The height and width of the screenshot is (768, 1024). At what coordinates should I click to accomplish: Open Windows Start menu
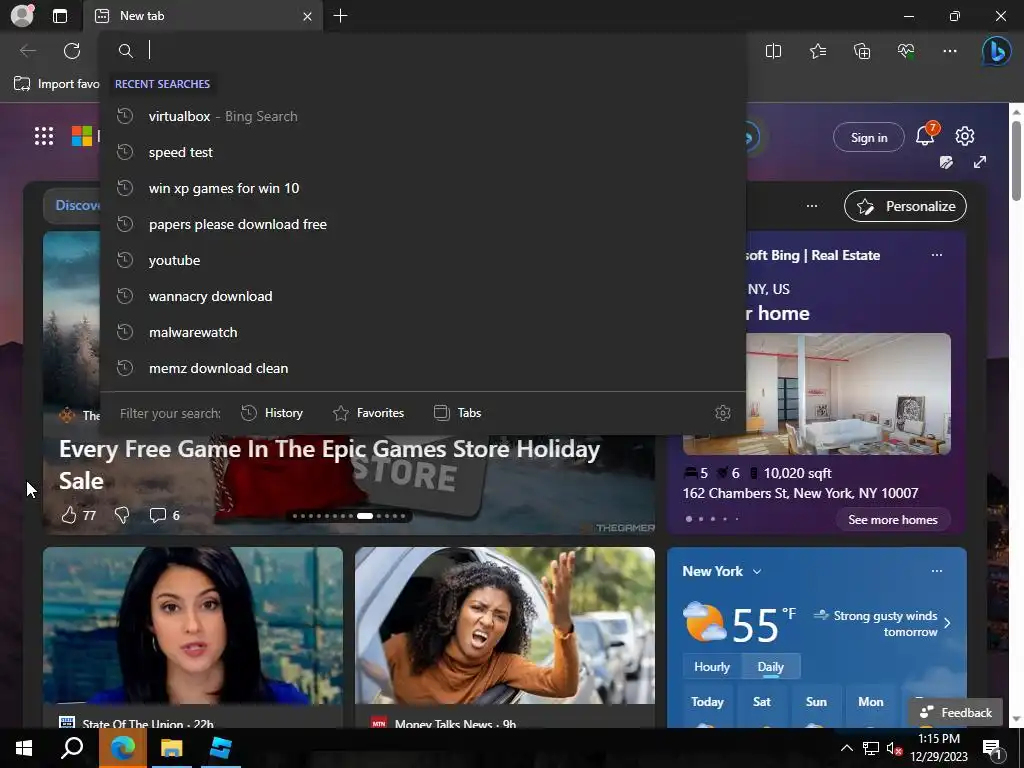pyautogui.click(x=24, y=748)
